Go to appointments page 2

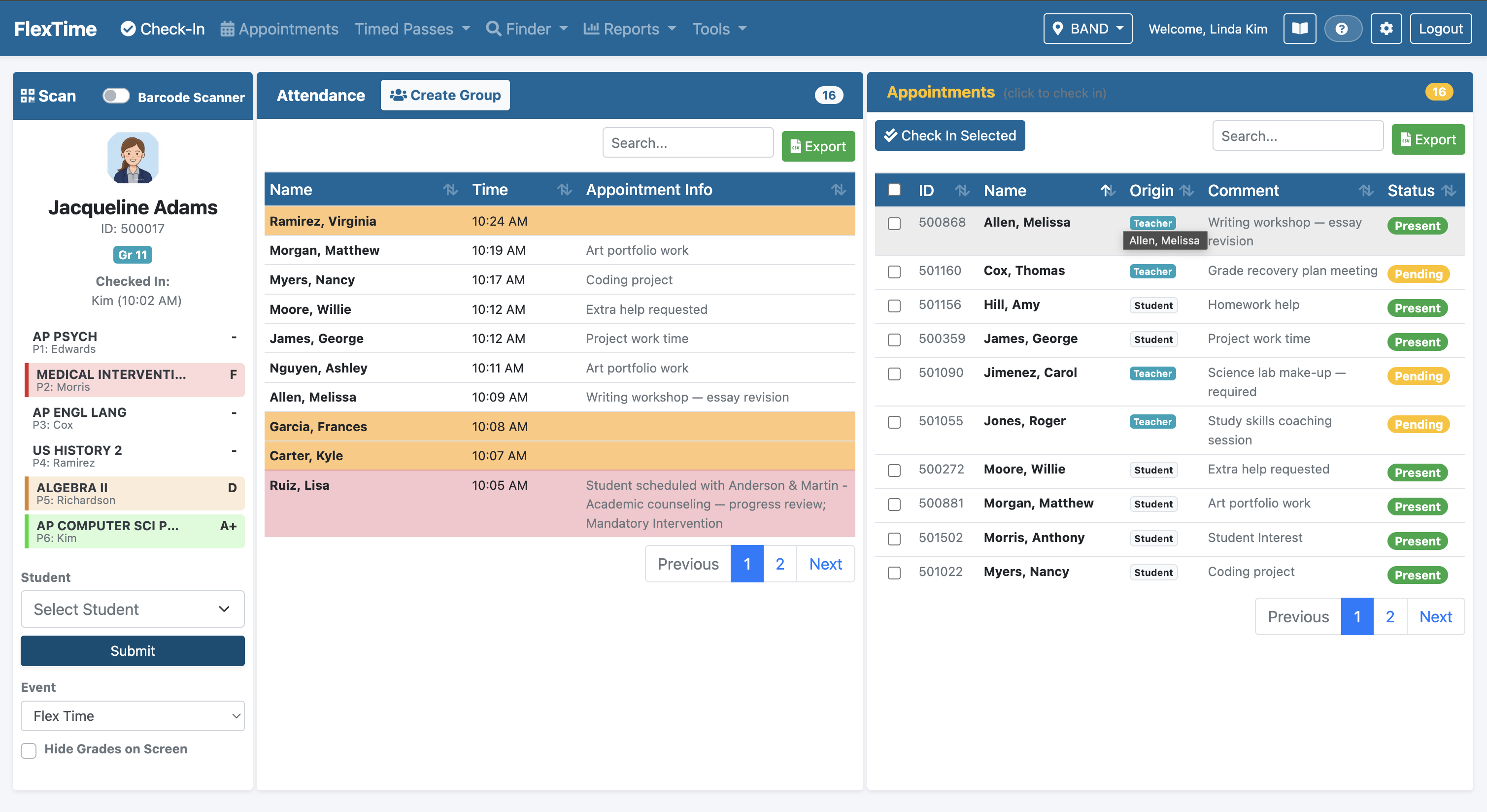click(1390, 616)
